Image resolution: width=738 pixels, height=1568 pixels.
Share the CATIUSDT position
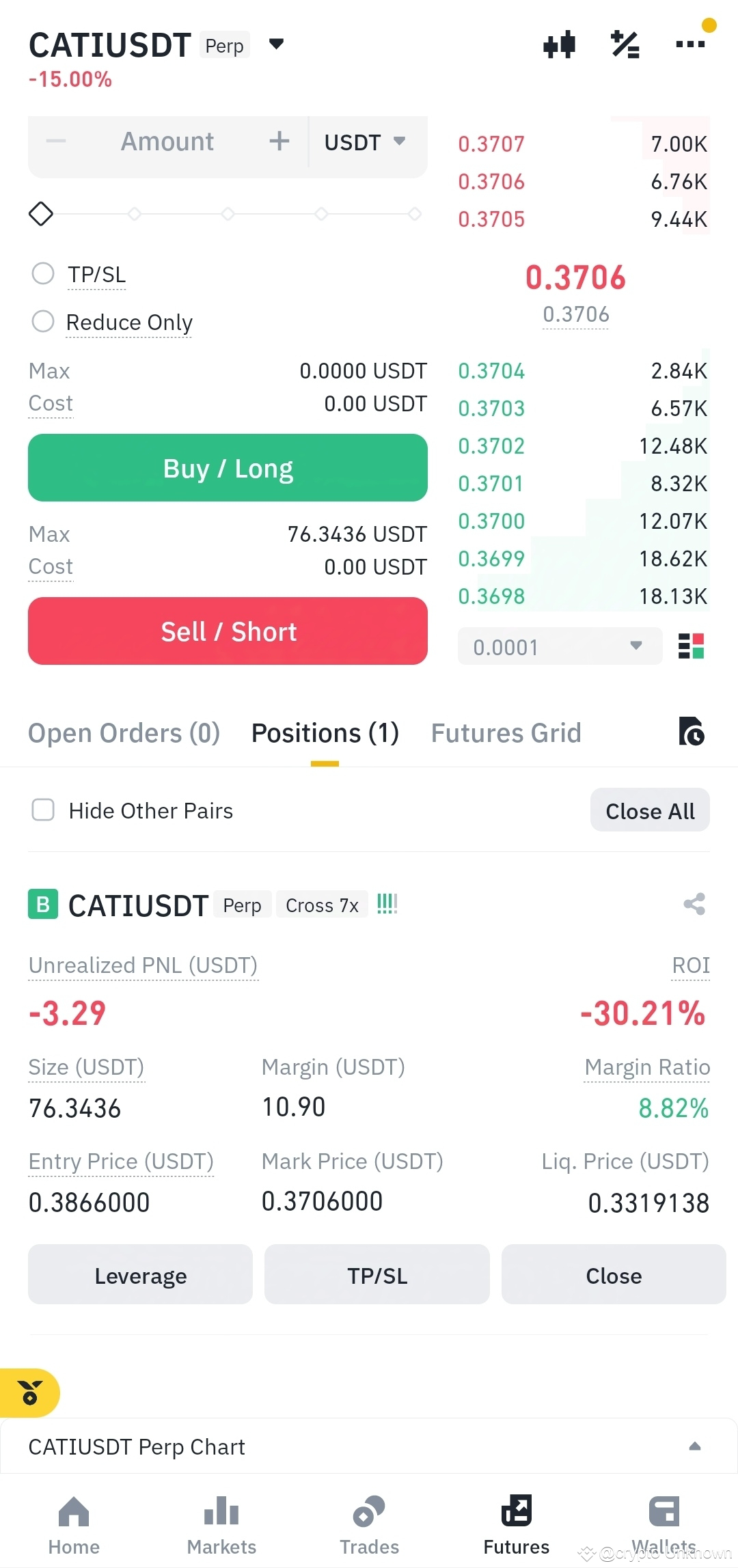pyautogui.click(x=694, y=904)
